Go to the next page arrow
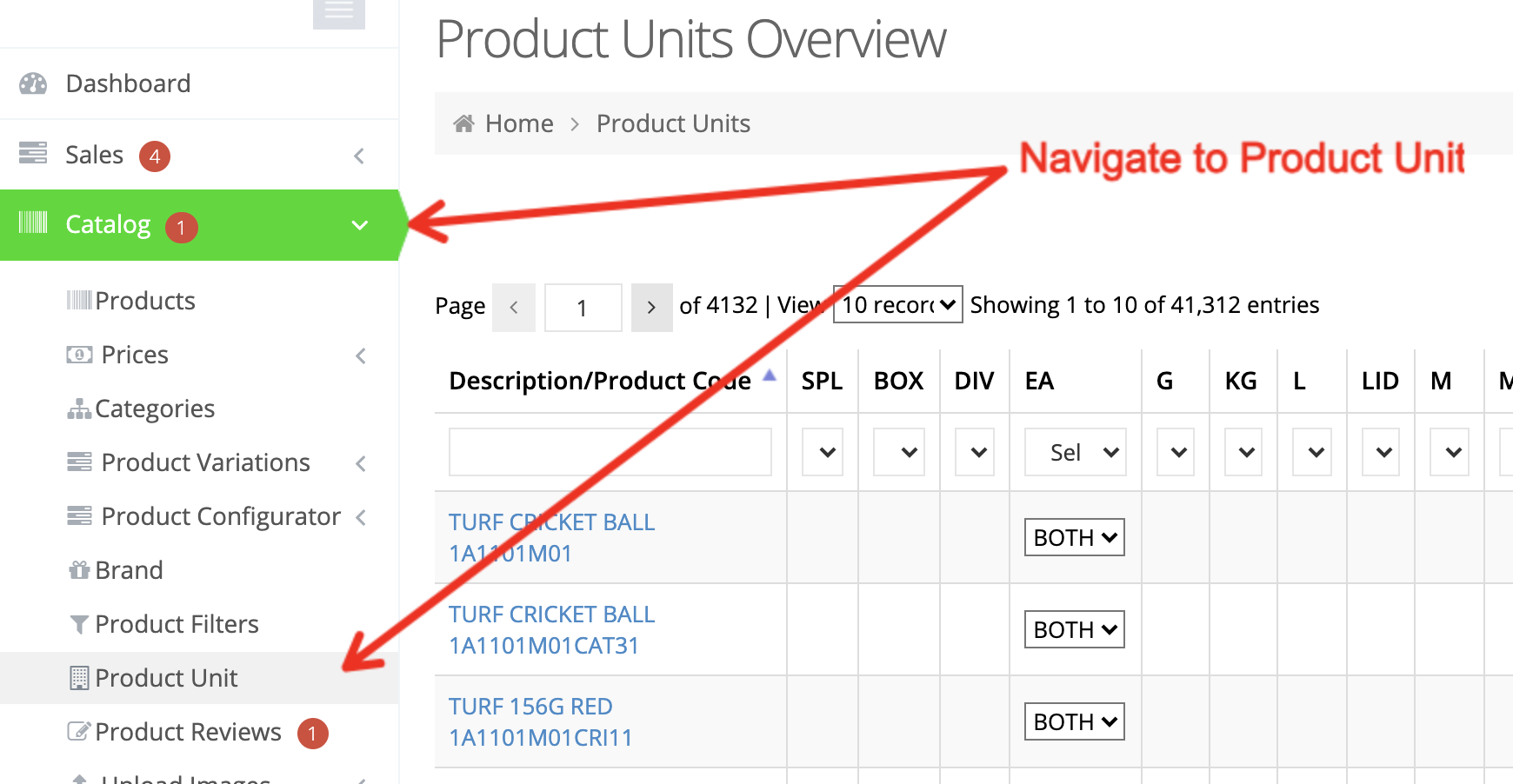 (x=651, y=308)
